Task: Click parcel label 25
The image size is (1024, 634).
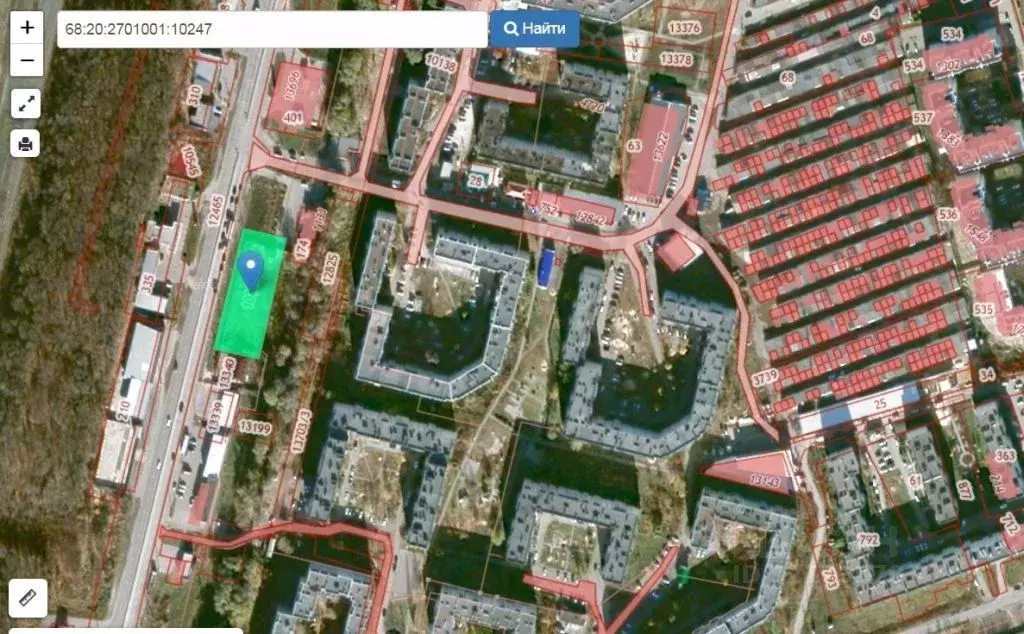Action: point(880,404)
